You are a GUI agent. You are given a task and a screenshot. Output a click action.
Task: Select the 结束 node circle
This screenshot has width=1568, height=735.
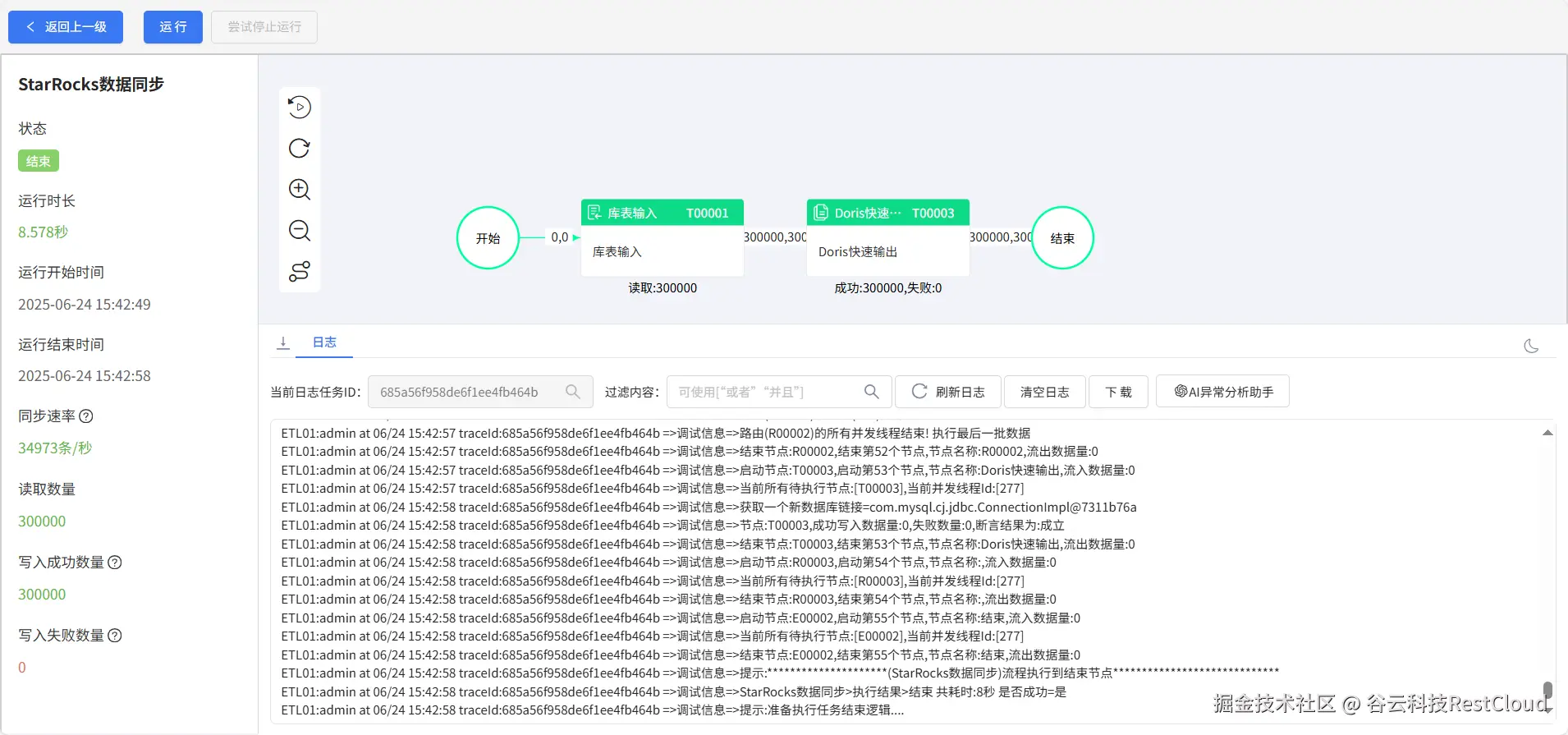1062,238
